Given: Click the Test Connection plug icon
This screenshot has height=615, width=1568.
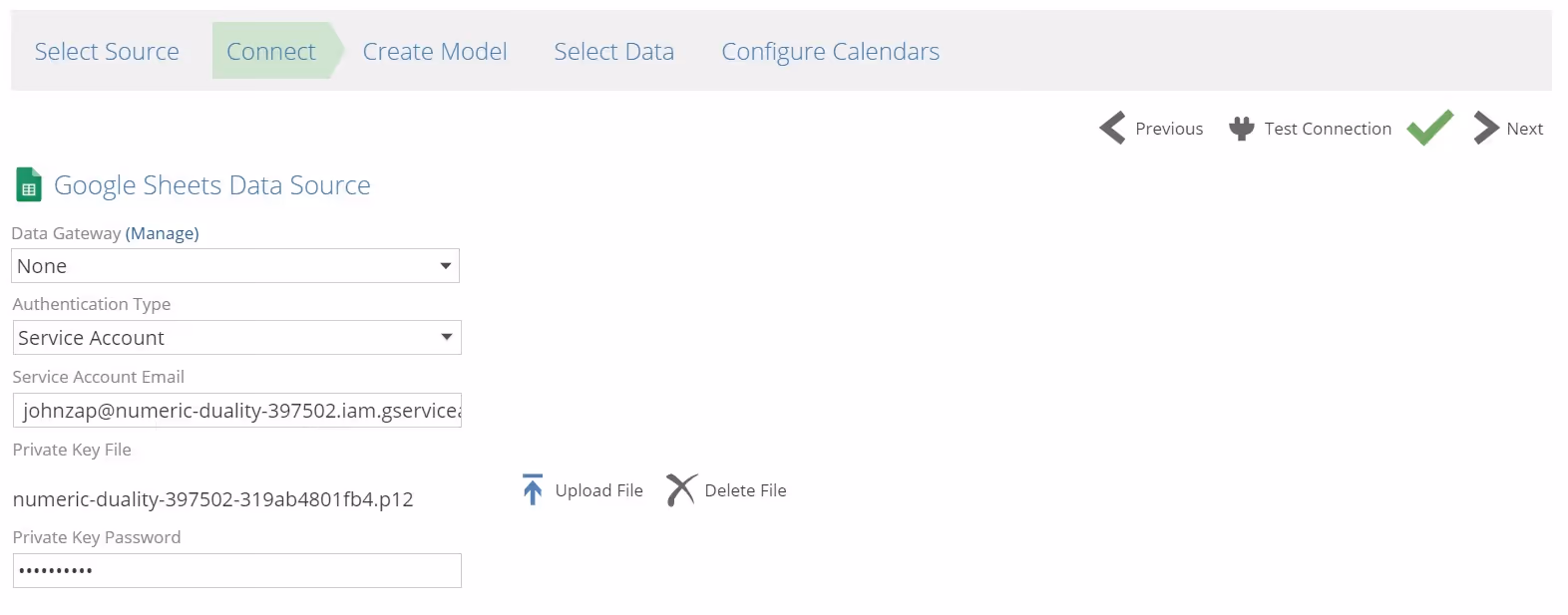Looking at the screenshot, I should tap(1241, 129).
